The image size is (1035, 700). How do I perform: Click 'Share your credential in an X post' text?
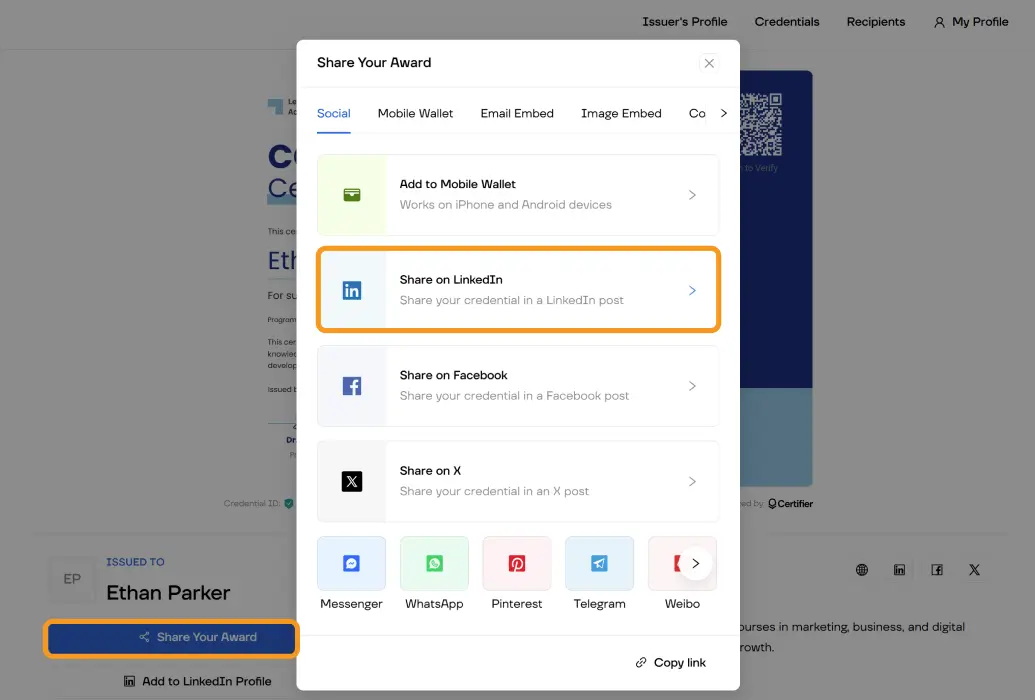(494, 491)
